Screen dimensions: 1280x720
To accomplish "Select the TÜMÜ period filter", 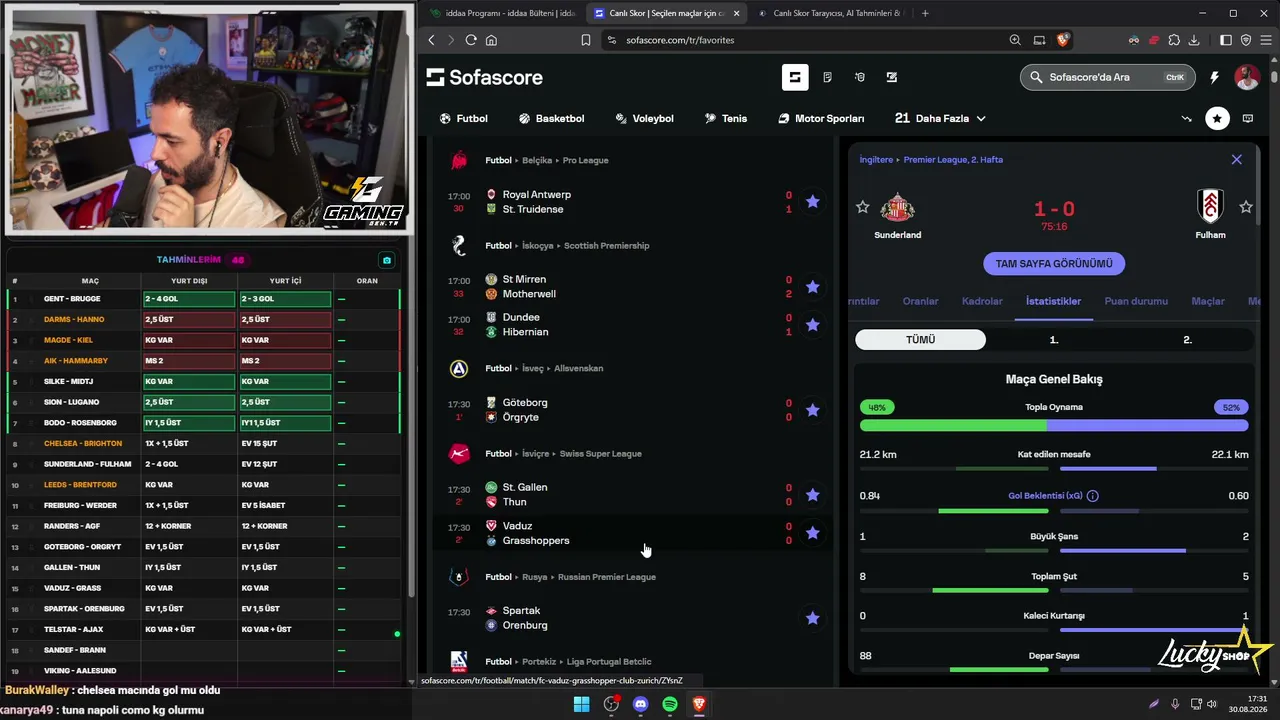I will [x=920, y=340].
